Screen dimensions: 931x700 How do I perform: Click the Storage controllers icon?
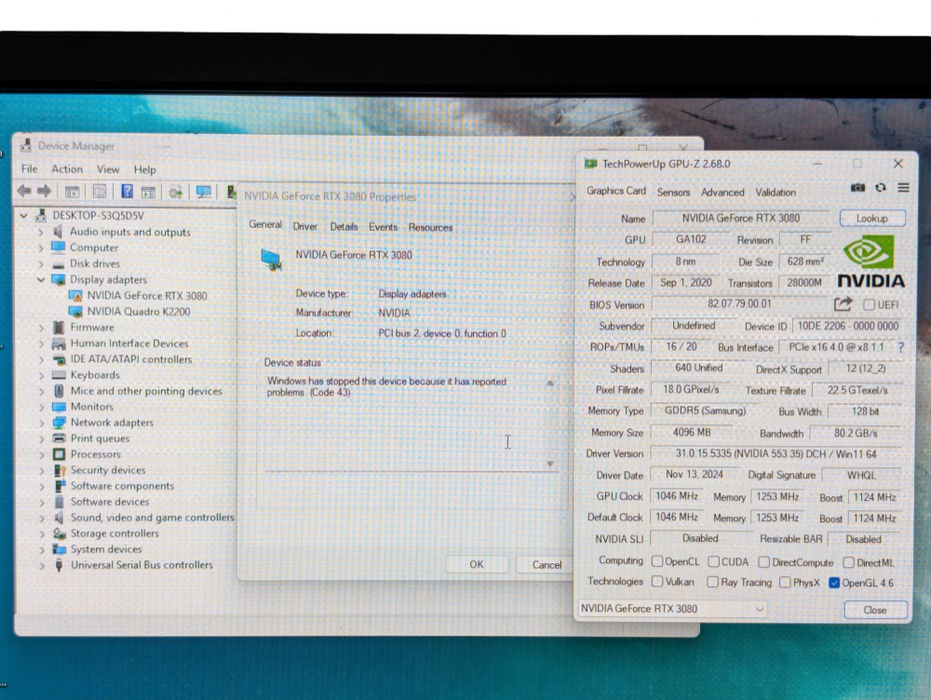[x=59, y=534]
